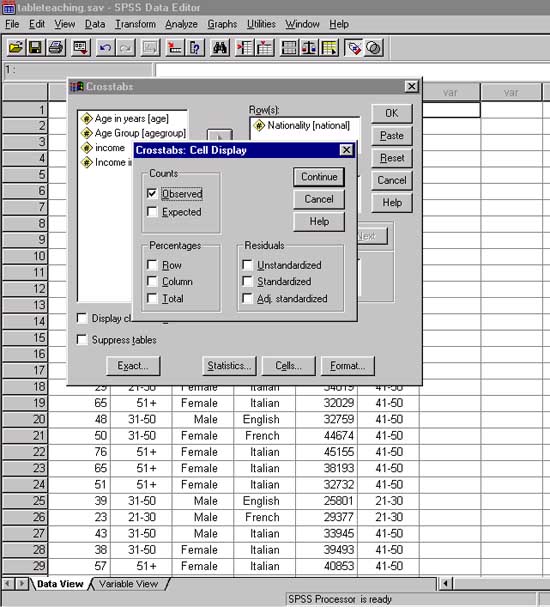Viewport: 550px width, 607px height.
Task: Open the Statistics... options button
Action: click(229, 366)
